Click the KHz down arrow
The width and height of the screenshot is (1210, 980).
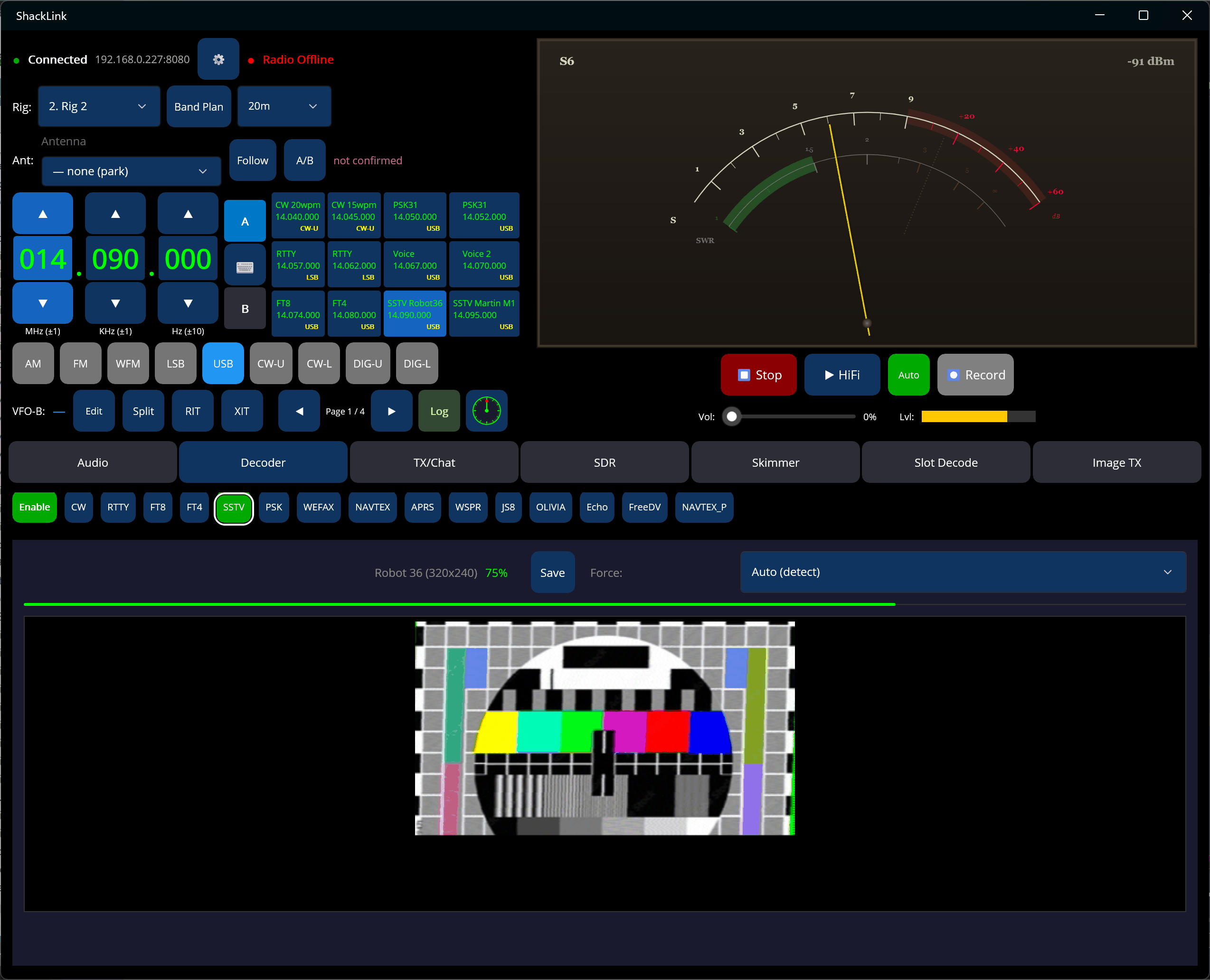115,303
